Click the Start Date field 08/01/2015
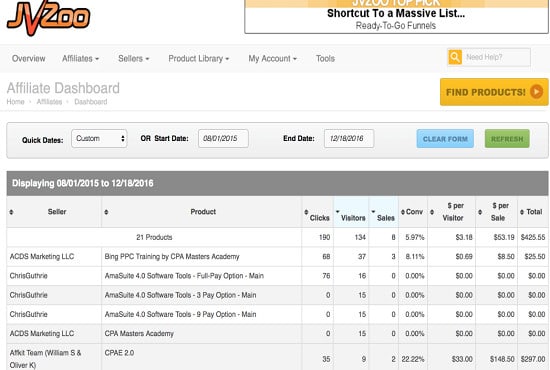 pos(223,139)
